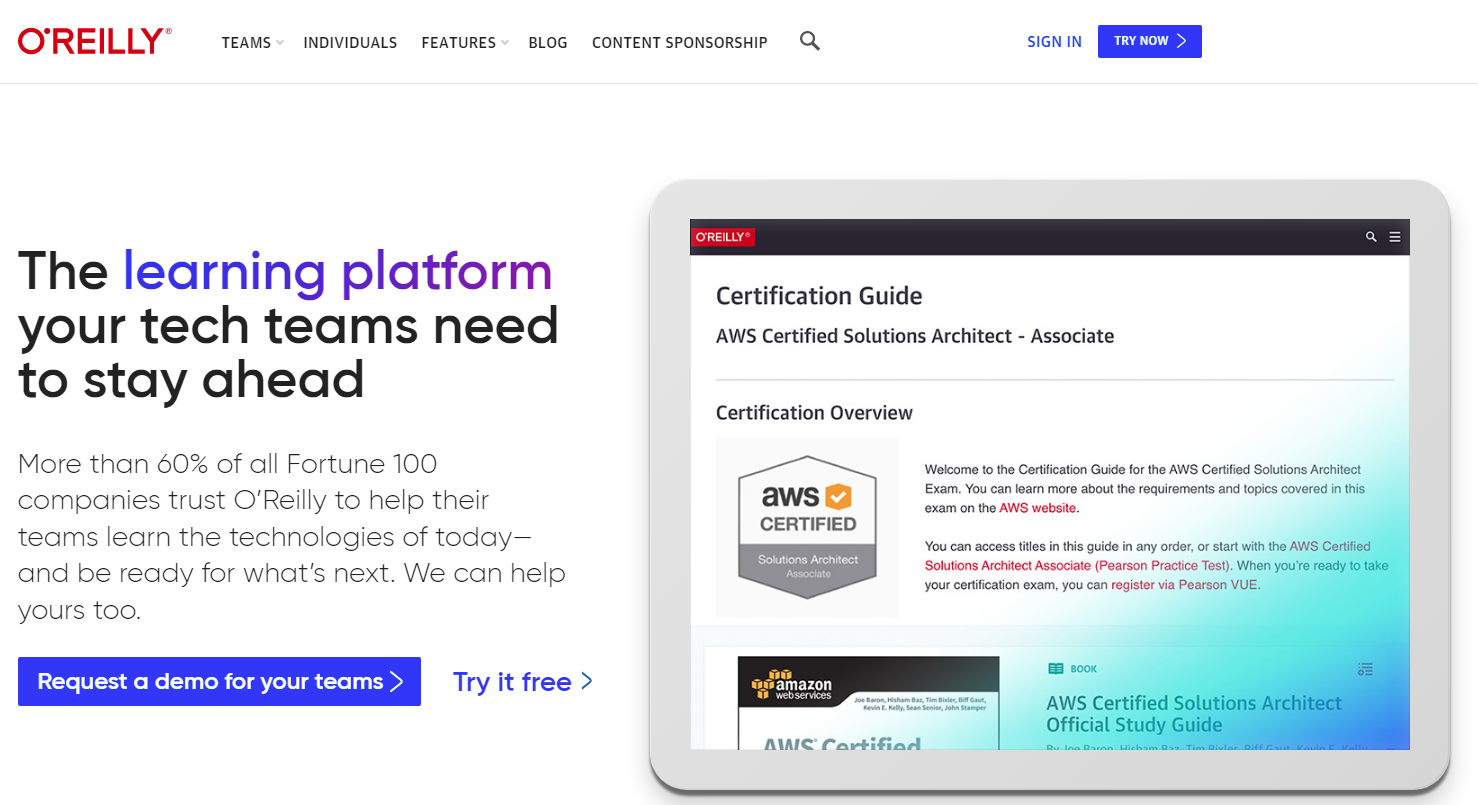
Task: Click register via Pearson VUE link
Action: coord(1185,585)
